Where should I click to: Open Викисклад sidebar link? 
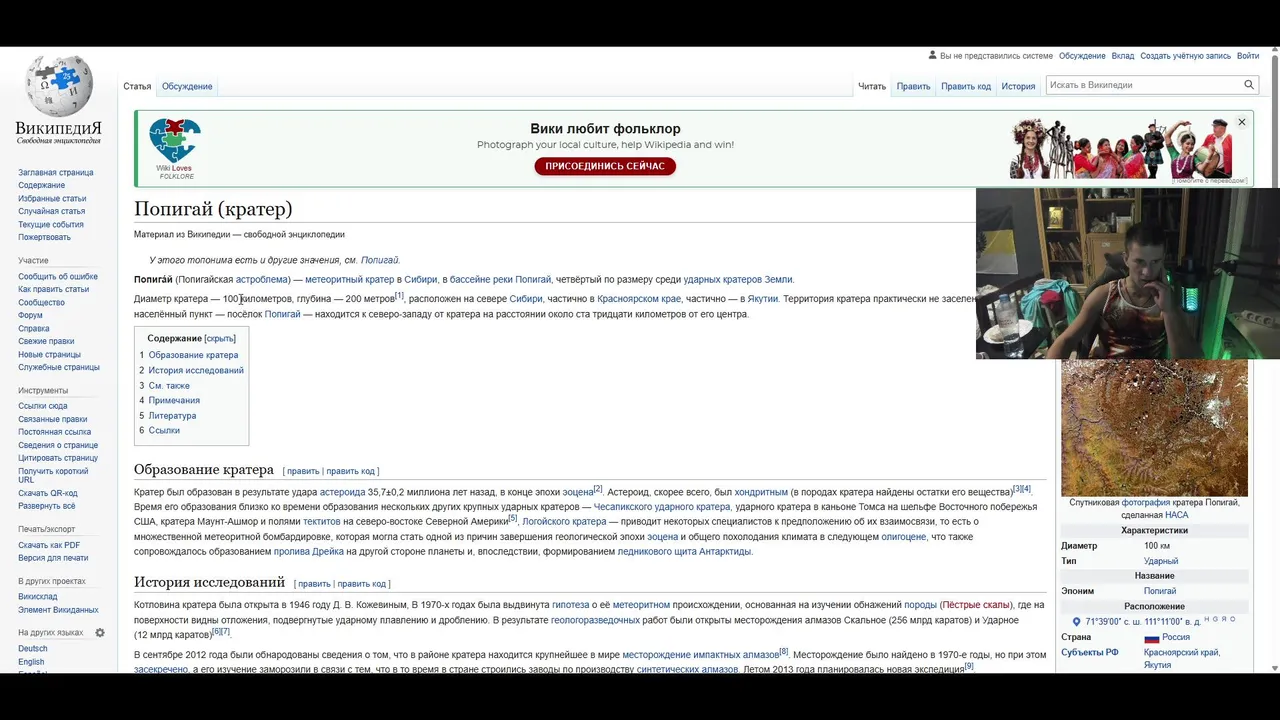click(x=38, y=597)
